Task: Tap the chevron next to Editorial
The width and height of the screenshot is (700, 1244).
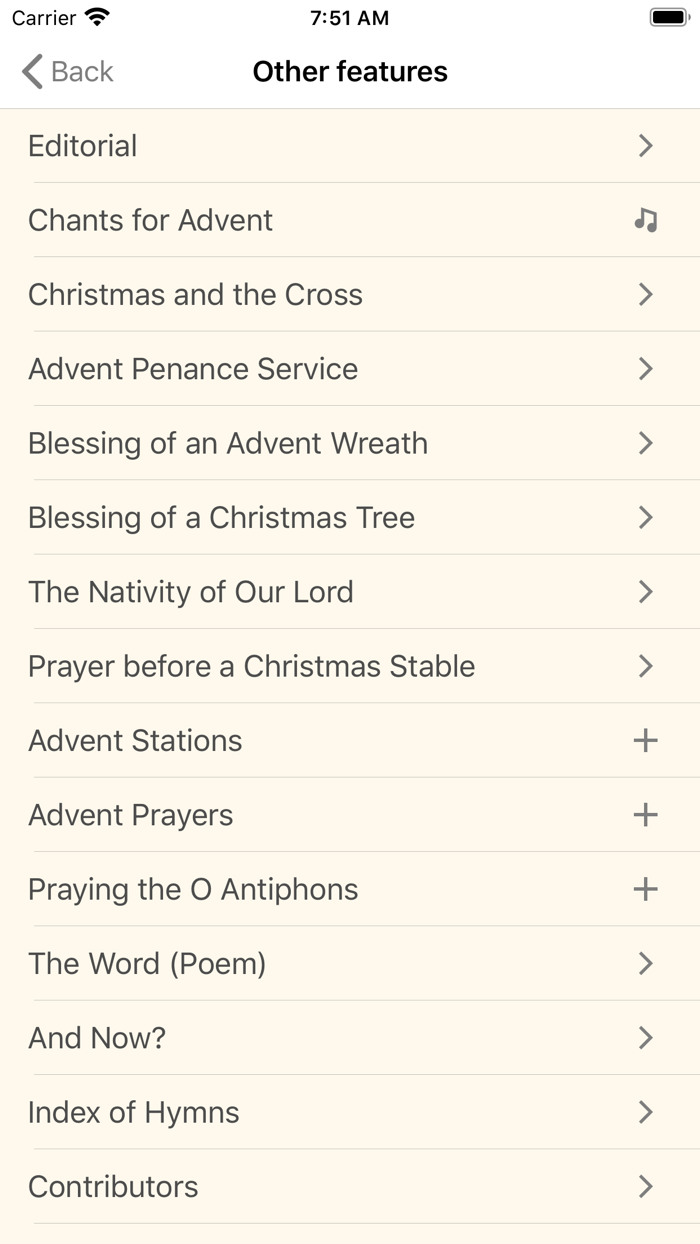Action: [645, 146]
